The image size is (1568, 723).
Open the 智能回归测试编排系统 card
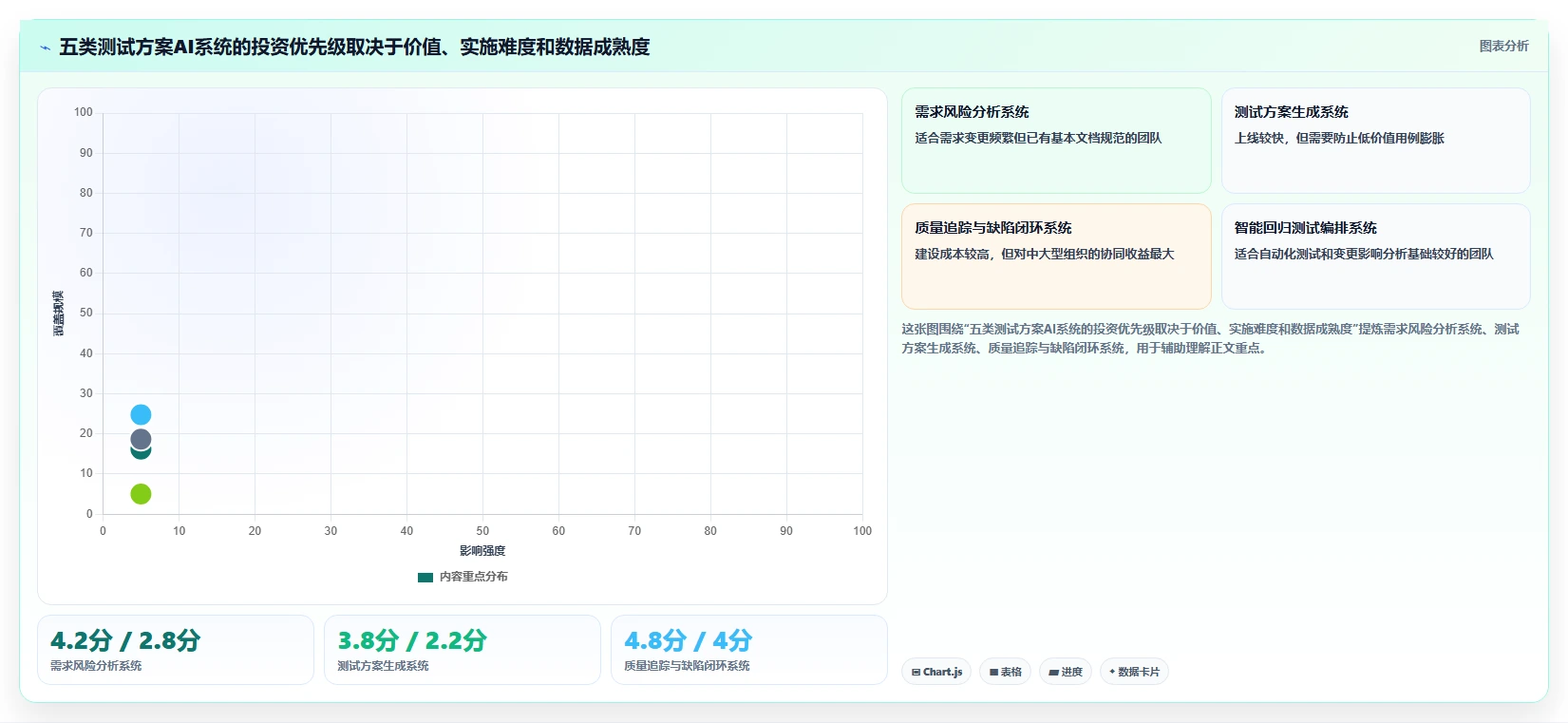pyautogui.click(x=1375, y=257)
